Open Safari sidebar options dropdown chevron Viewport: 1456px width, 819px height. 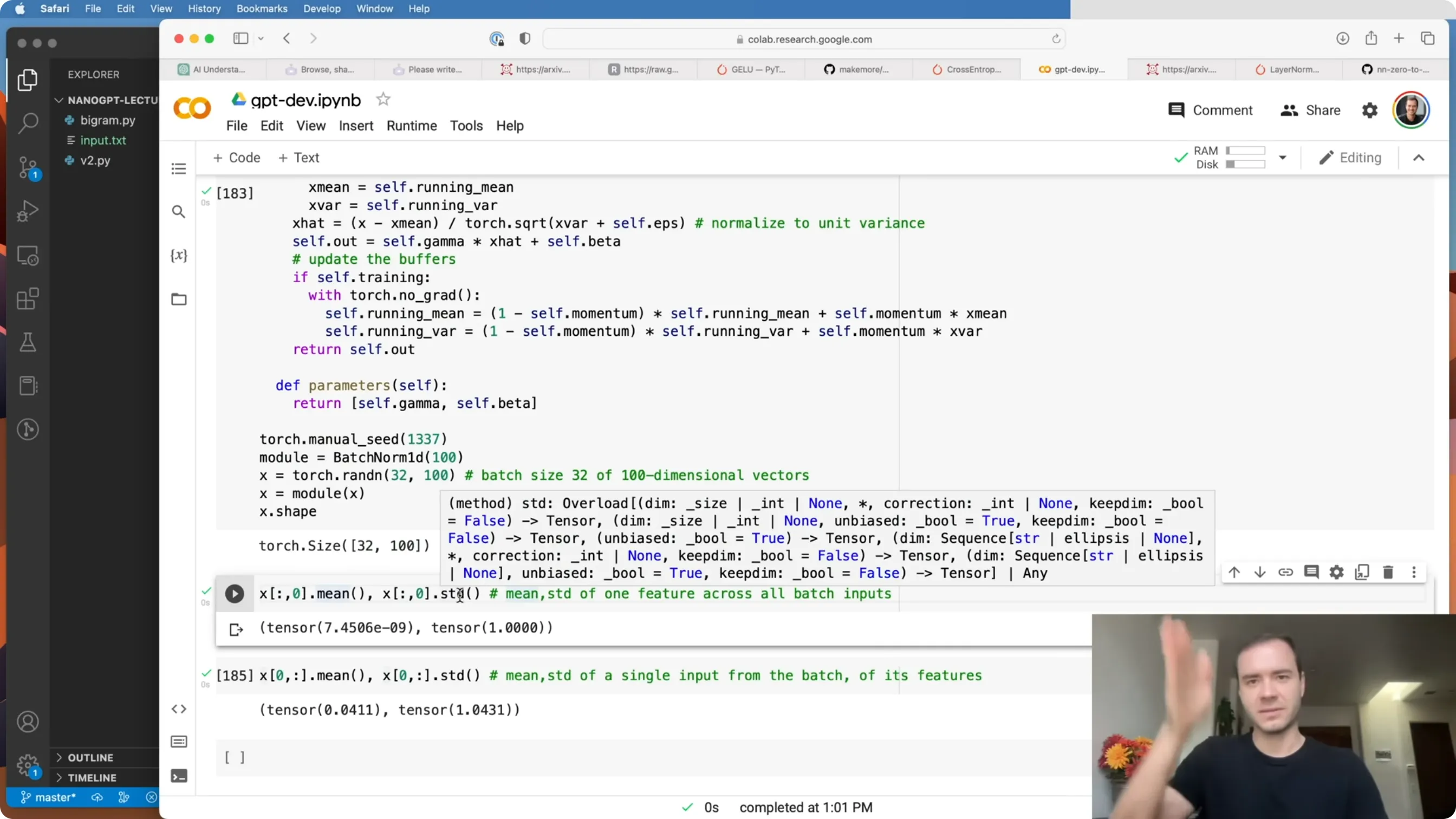[261, 38]
